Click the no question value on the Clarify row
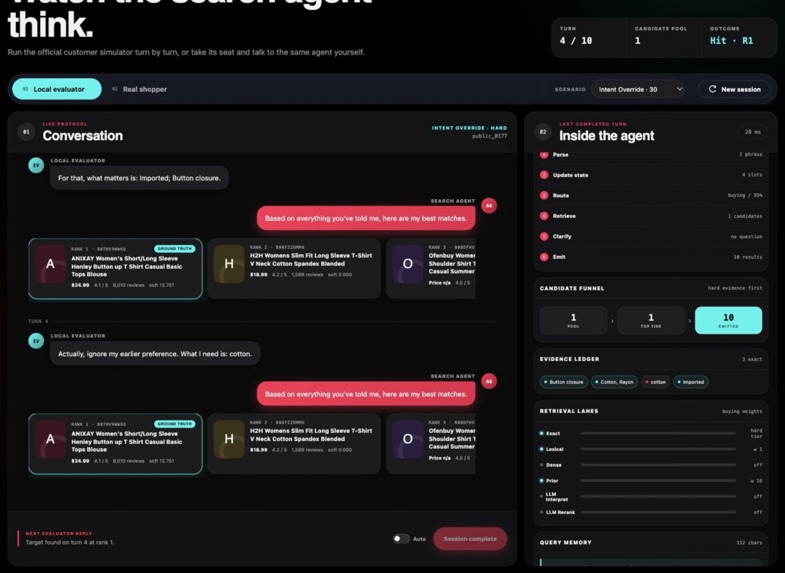This screenshot has width=785, height=573. [746, 236]
